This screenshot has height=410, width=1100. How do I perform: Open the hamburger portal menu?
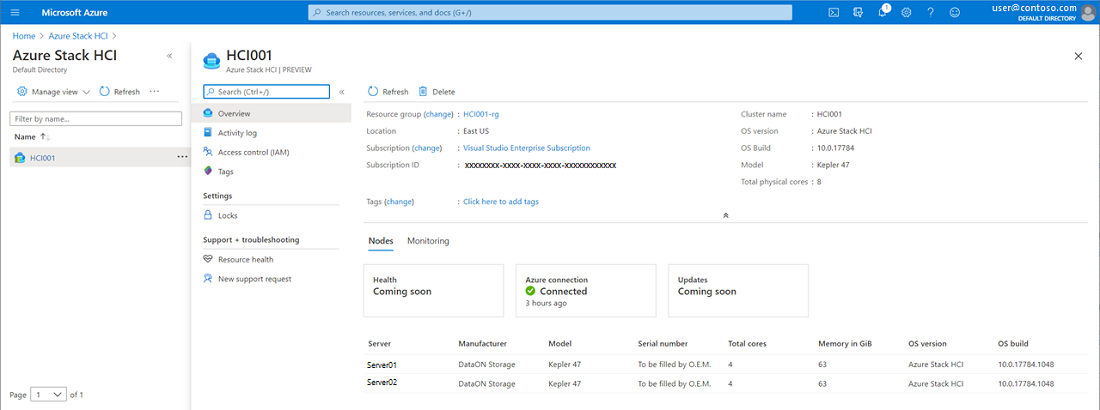15,12
